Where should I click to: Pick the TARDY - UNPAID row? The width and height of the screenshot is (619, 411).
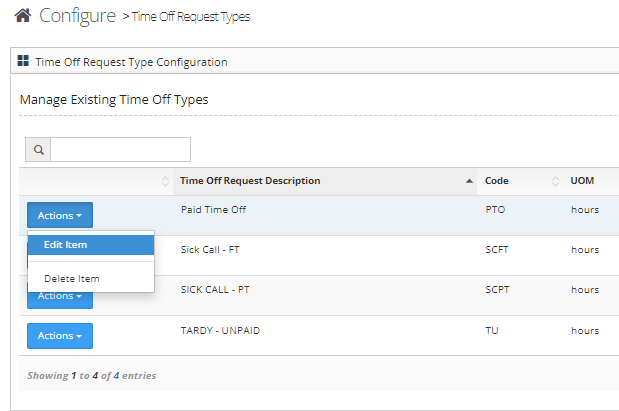222,330
